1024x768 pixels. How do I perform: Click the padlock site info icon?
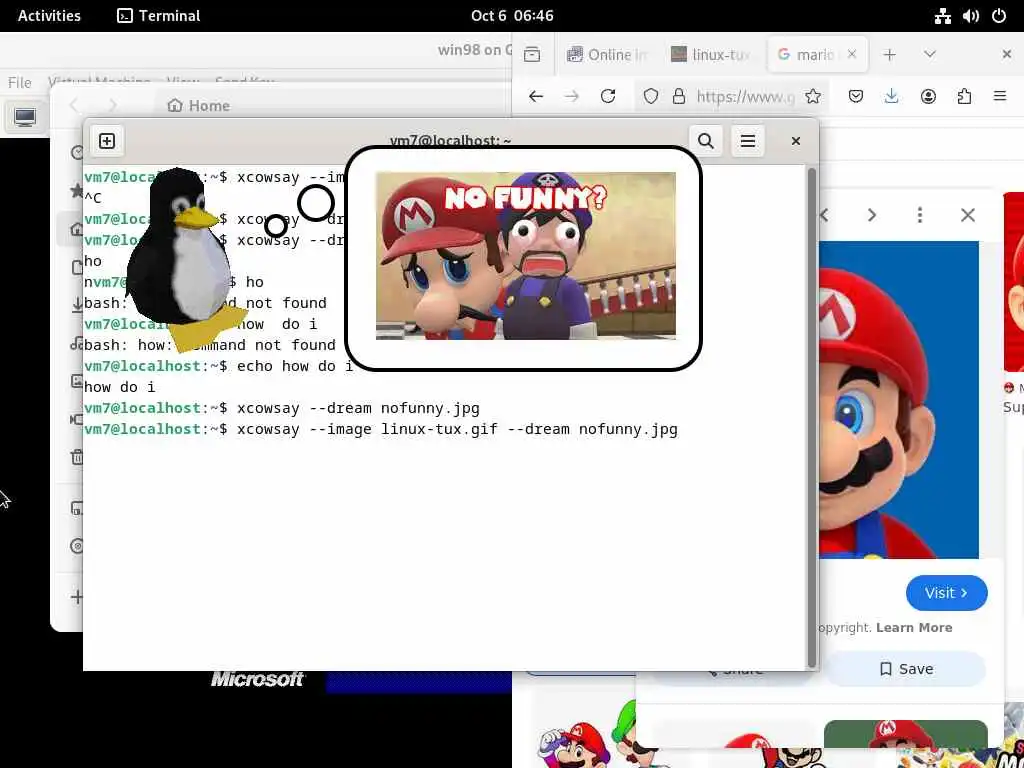[679, 97]
